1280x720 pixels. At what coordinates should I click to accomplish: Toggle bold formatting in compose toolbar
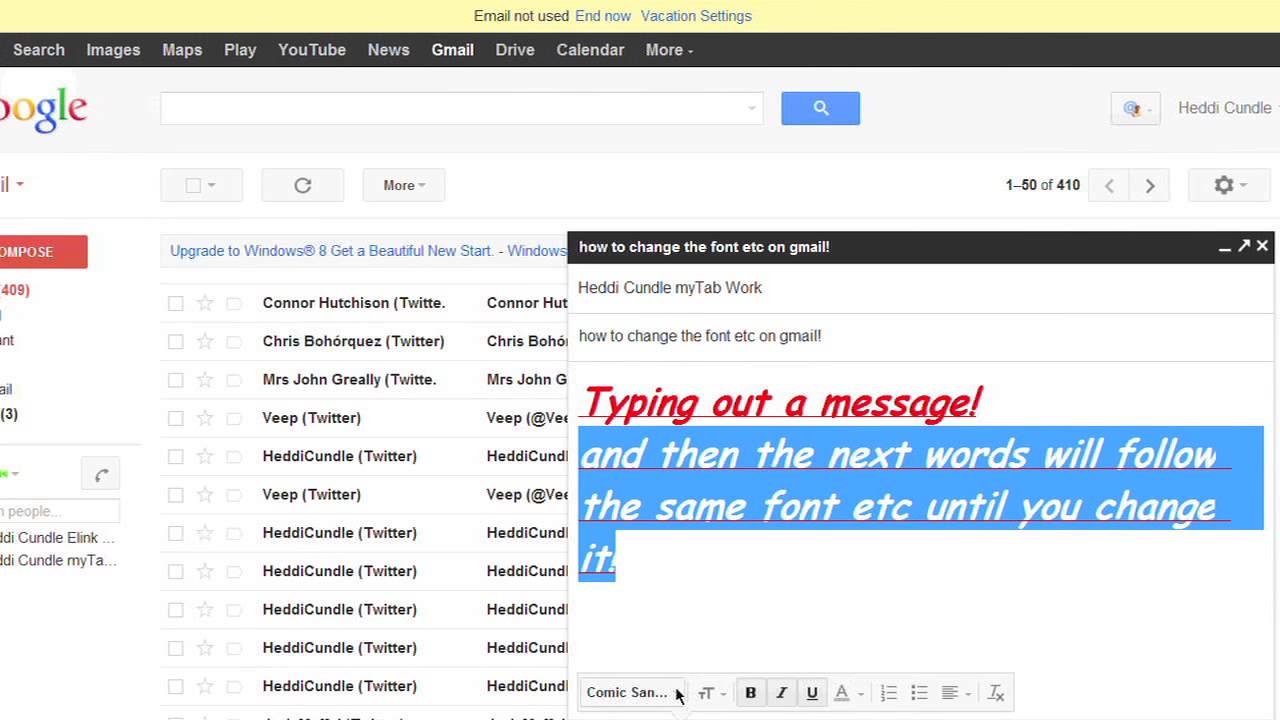pyautogui.click(x=750, y=692)
